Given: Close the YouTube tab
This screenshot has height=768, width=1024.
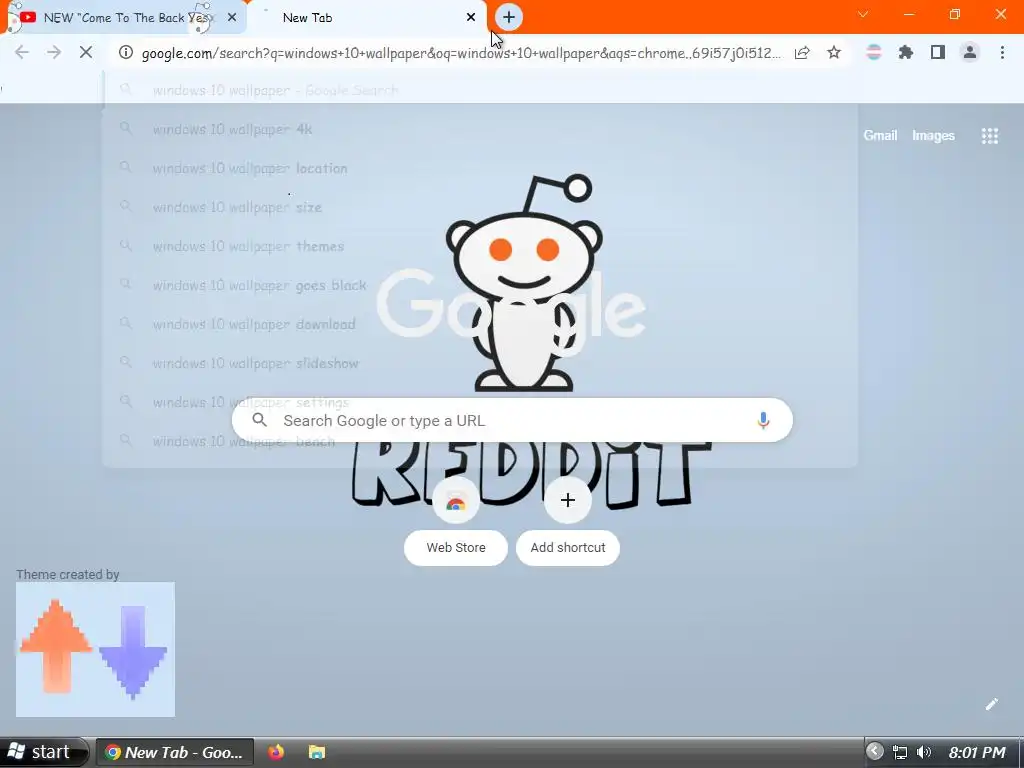Looking at the screenshot, I should (232, 18).
